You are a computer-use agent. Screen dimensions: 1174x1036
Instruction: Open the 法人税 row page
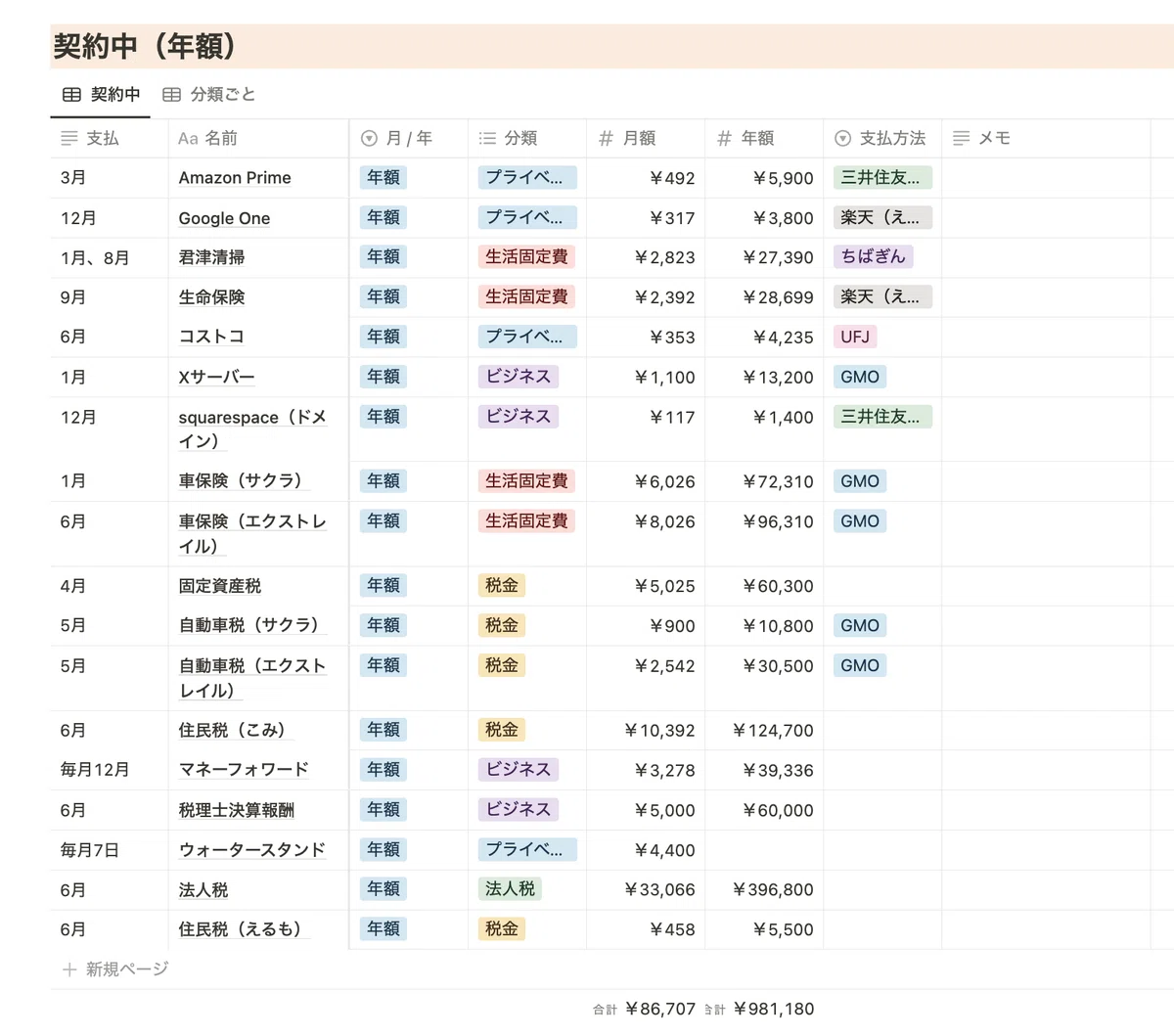(203, 890)
